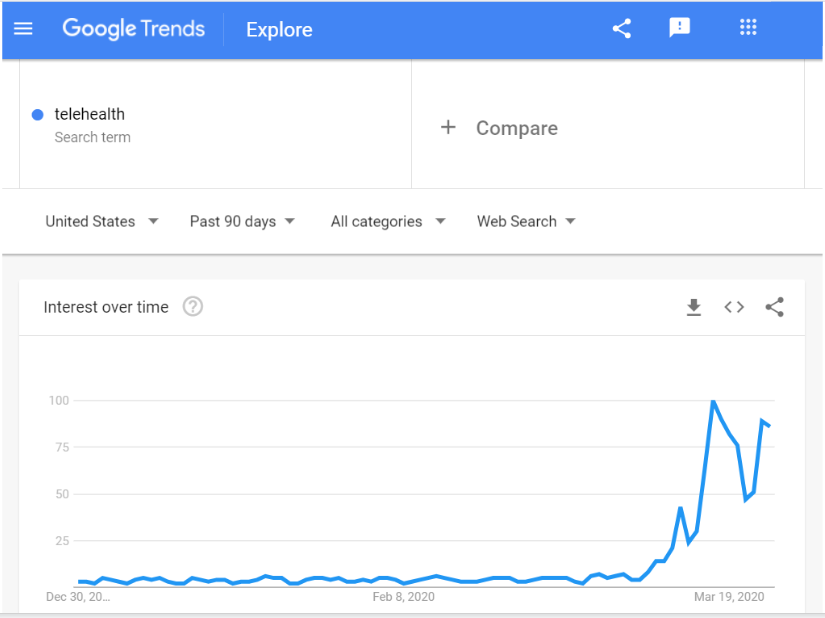Open the send feedback icon
The image size is (825, 618).
pyautogui.click(x=679, y=27)
